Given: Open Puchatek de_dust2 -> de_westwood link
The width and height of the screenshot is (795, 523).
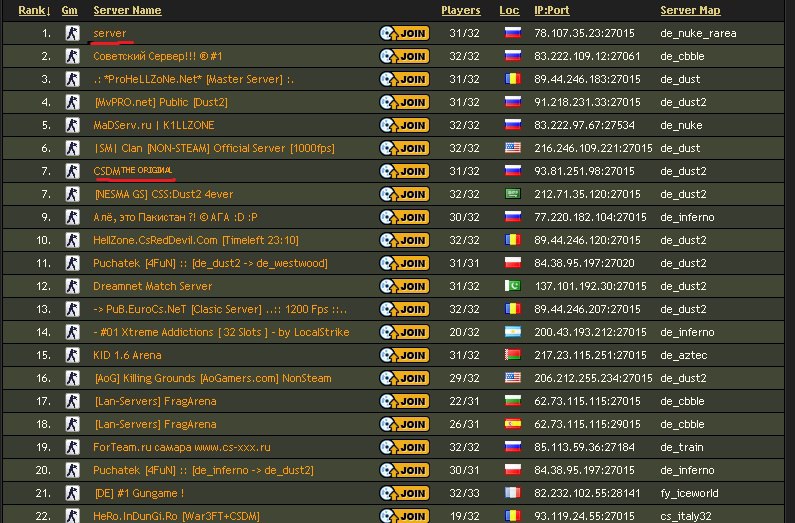Looking at the screenshot, I should 210,264.
